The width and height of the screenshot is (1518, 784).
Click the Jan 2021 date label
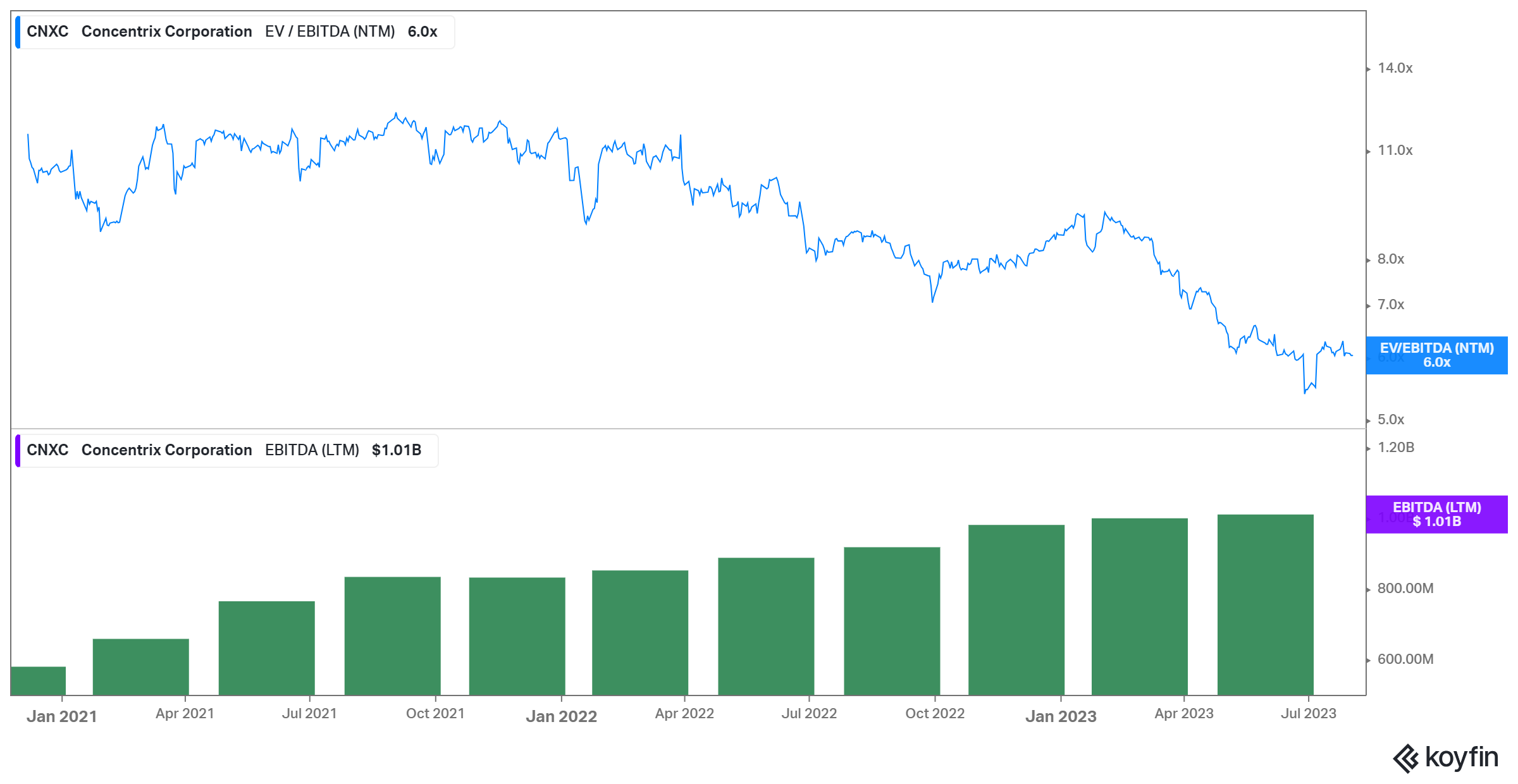(x=62, y=716)
